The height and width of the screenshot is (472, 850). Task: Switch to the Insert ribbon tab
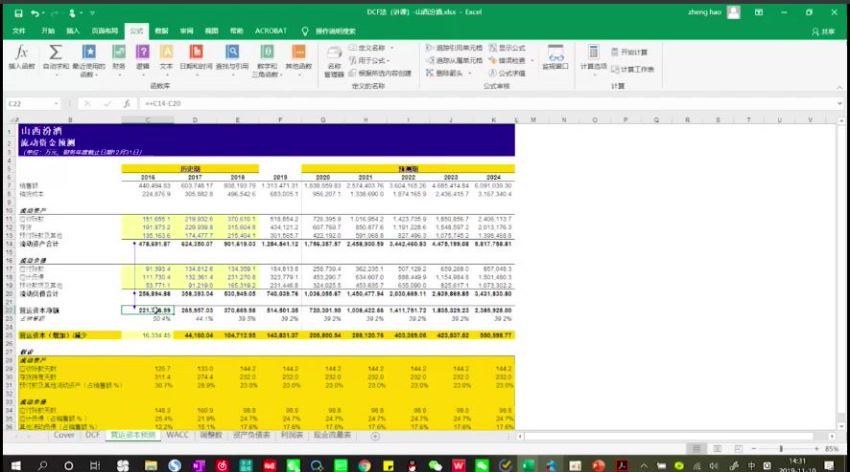click(x=73, y=31)
